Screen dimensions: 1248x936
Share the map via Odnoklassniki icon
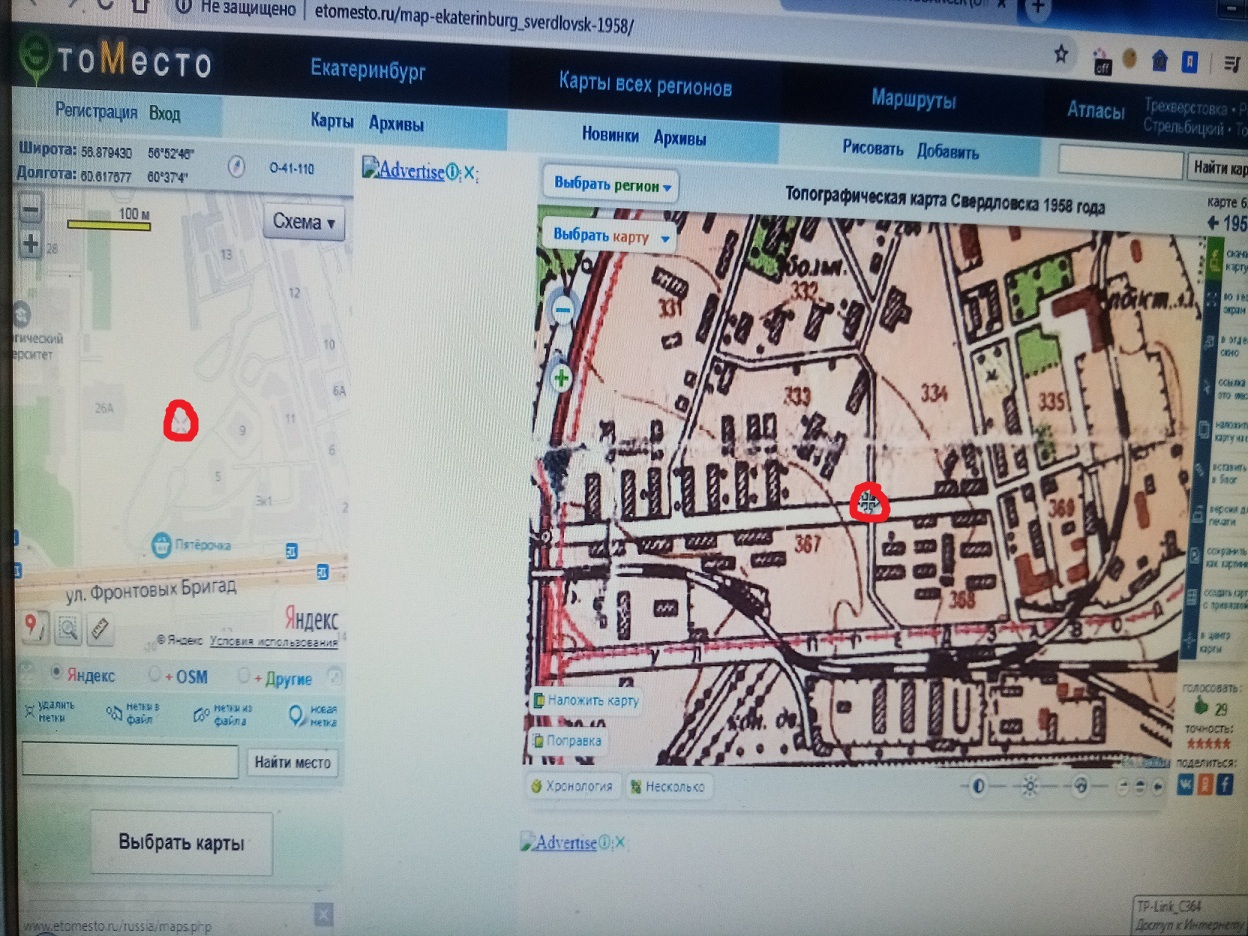[x=1206, y=786]
